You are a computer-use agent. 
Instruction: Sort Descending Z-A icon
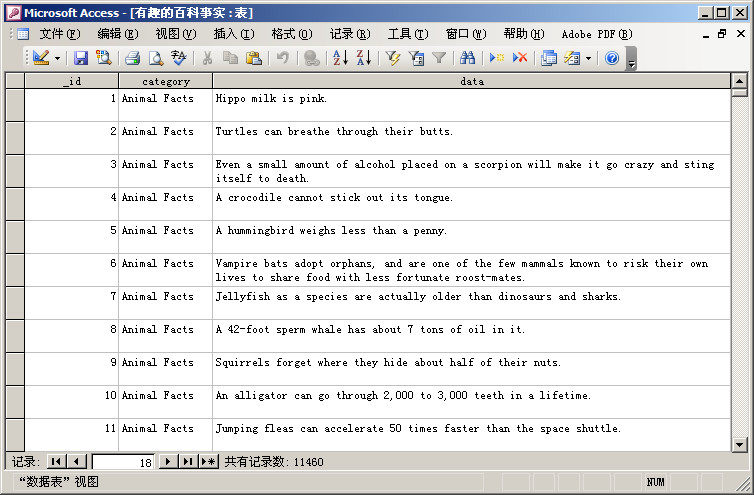coord(364,58)
